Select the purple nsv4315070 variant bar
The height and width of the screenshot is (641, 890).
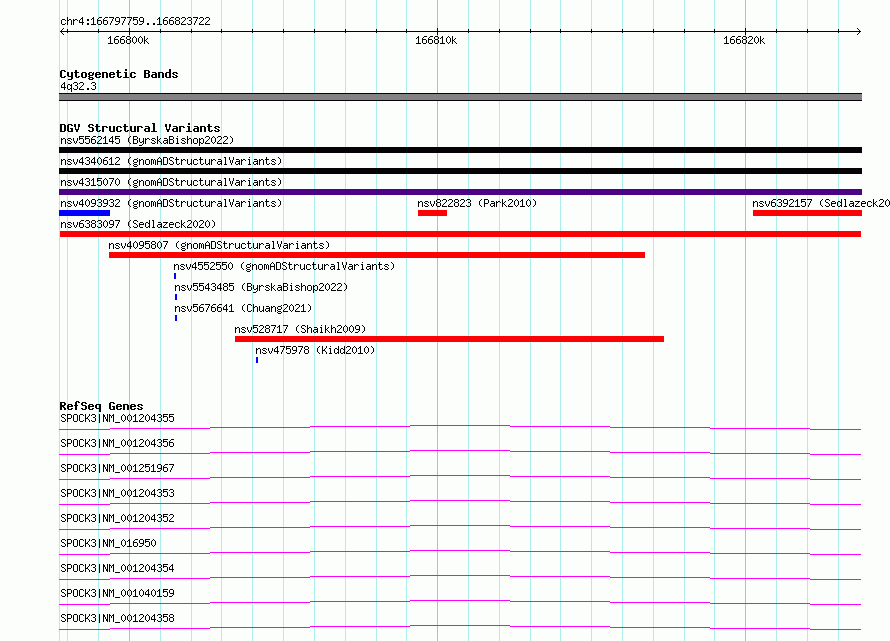(x=460, y=192)
